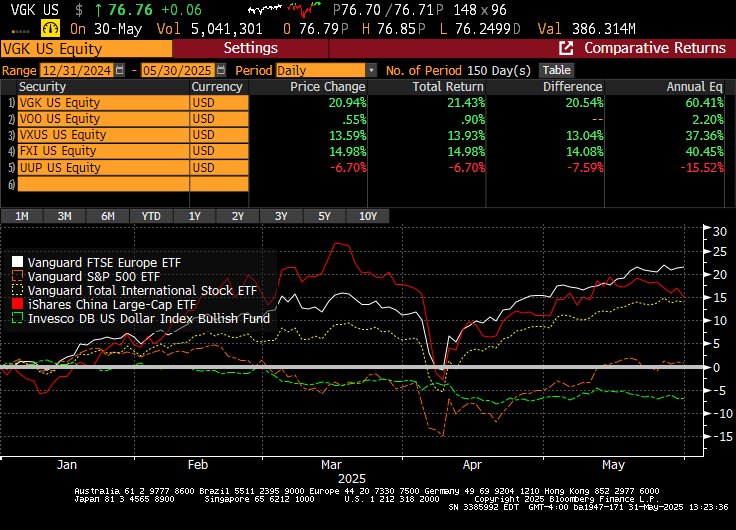The height and width of the screenshot is (530, 736).
Task: Click the 13.04% difference value for VXUS
Action: (584, 135)
